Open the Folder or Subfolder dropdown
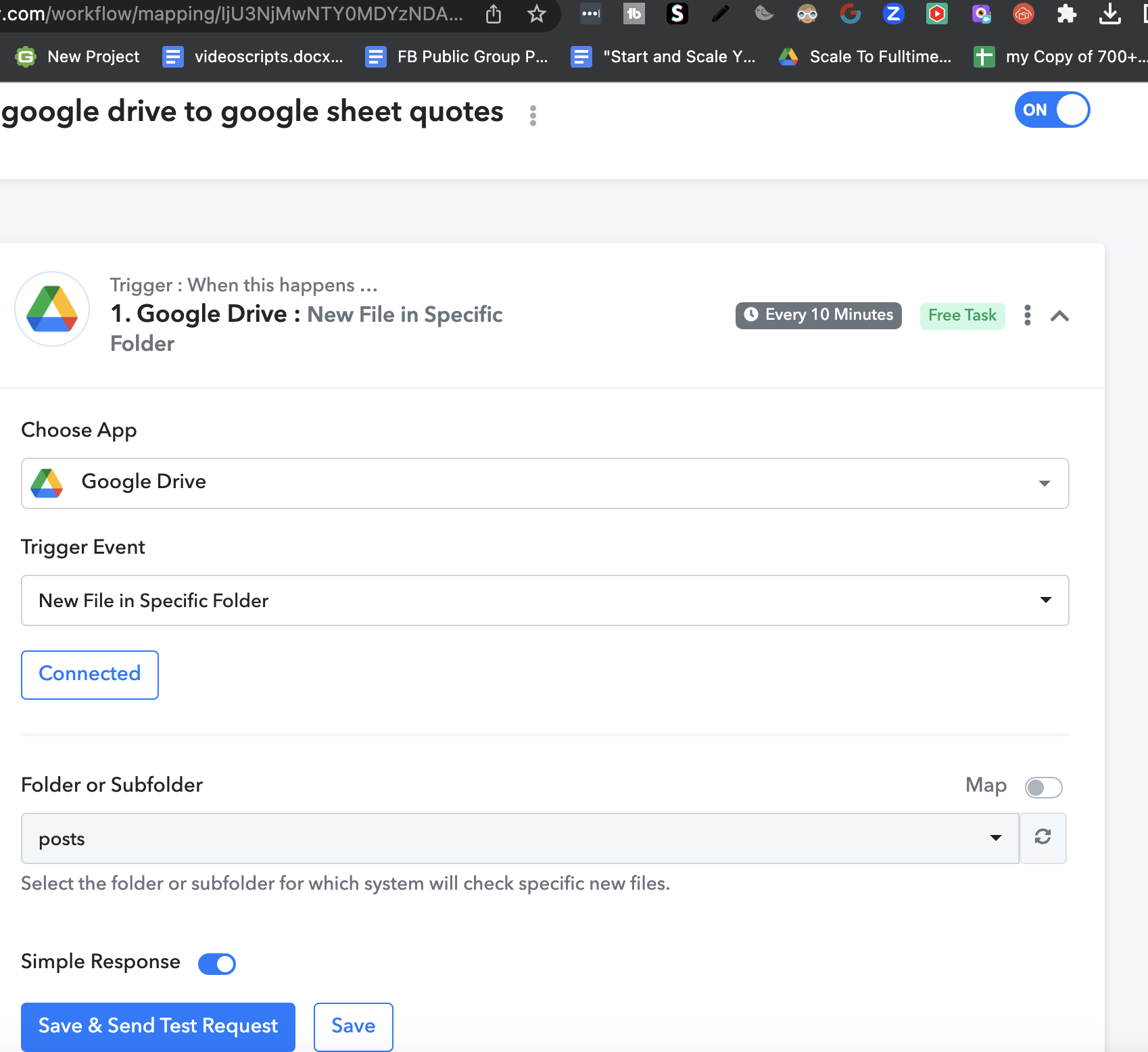 pos(520,838)
